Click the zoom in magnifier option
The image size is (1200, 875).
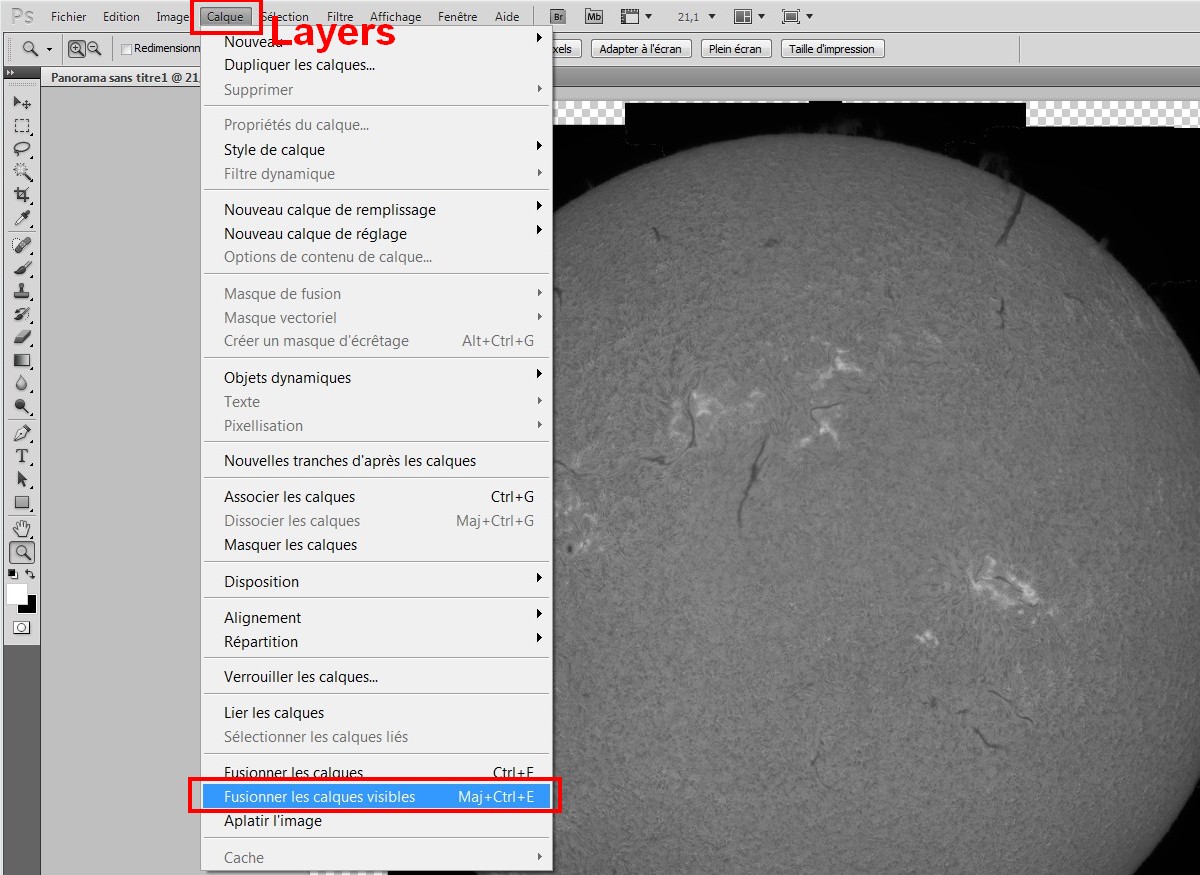click(x=76, y=48)
